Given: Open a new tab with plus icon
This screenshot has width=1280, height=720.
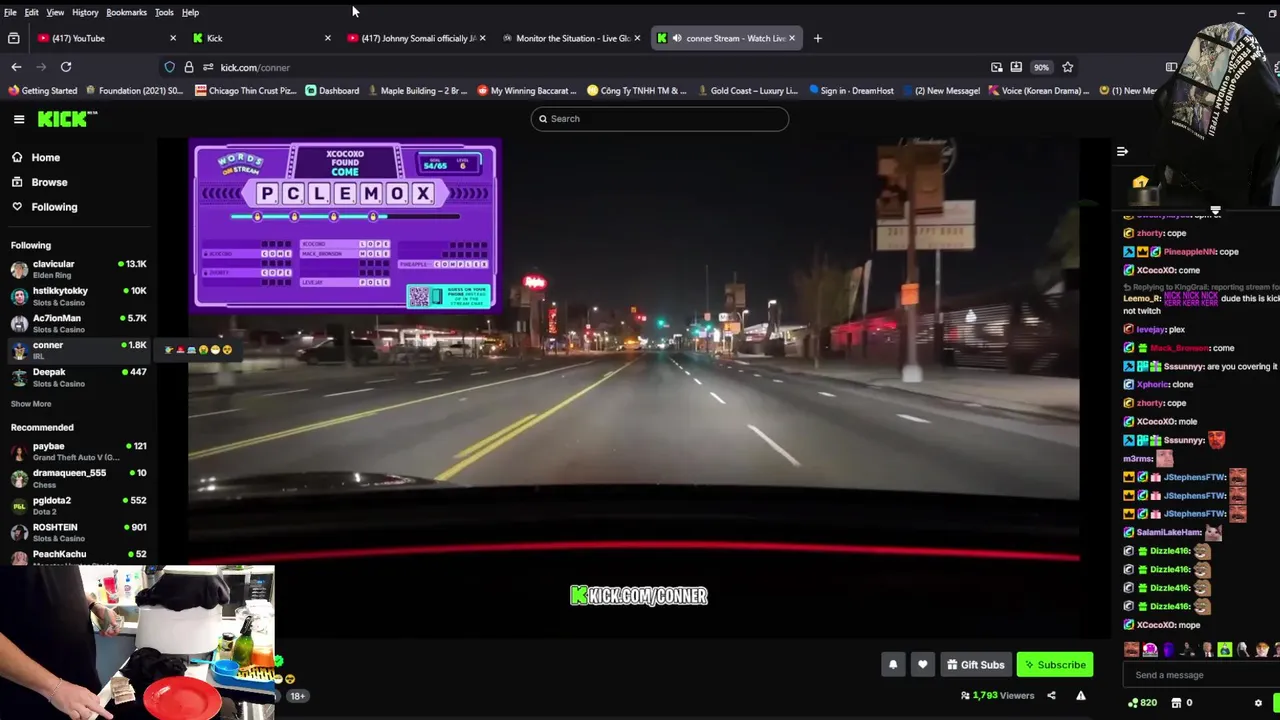Looking at the screenshot, I should [x=818, y=38].
